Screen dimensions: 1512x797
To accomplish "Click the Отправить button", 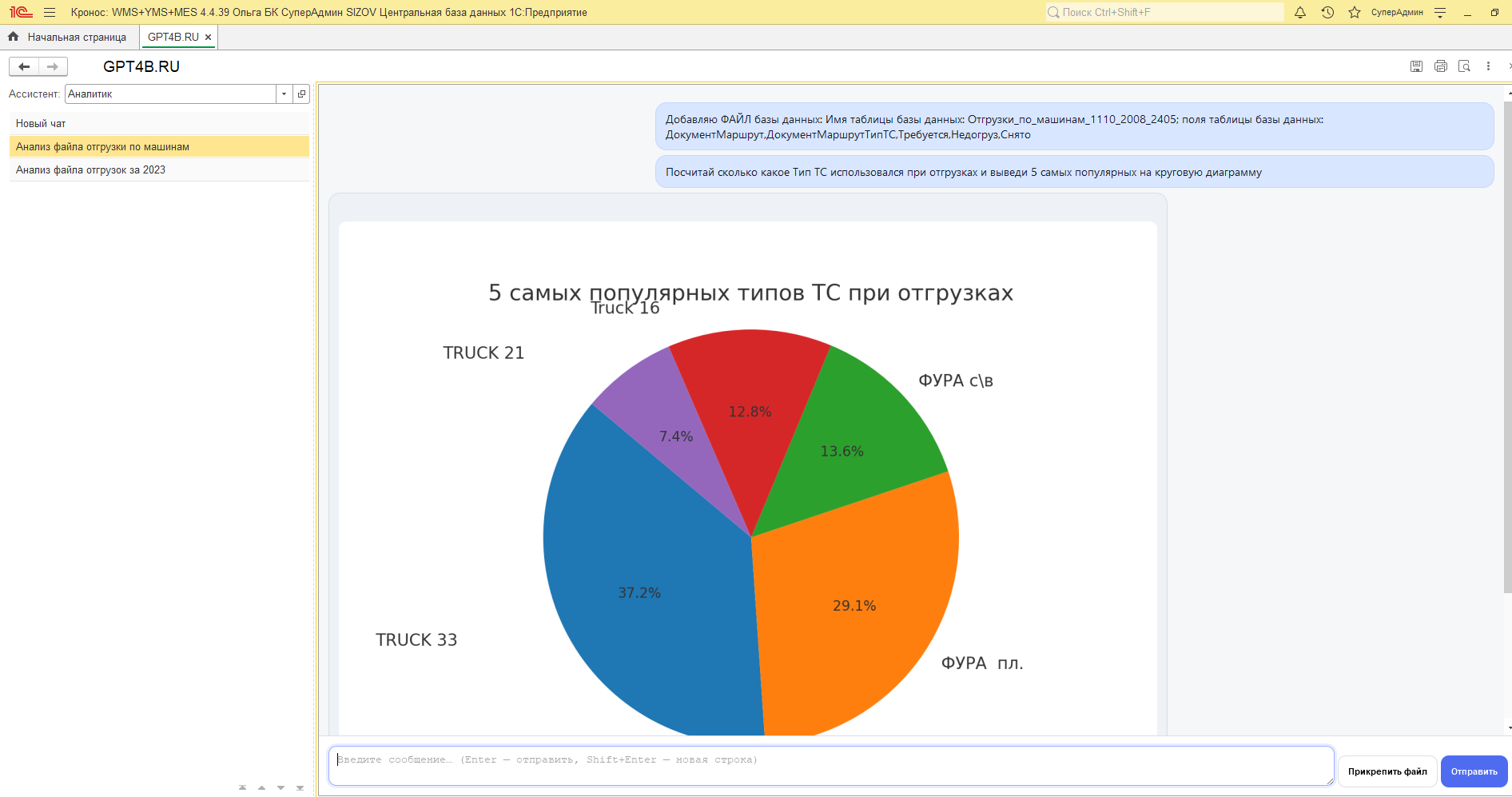I will [x=1474, y=771].
